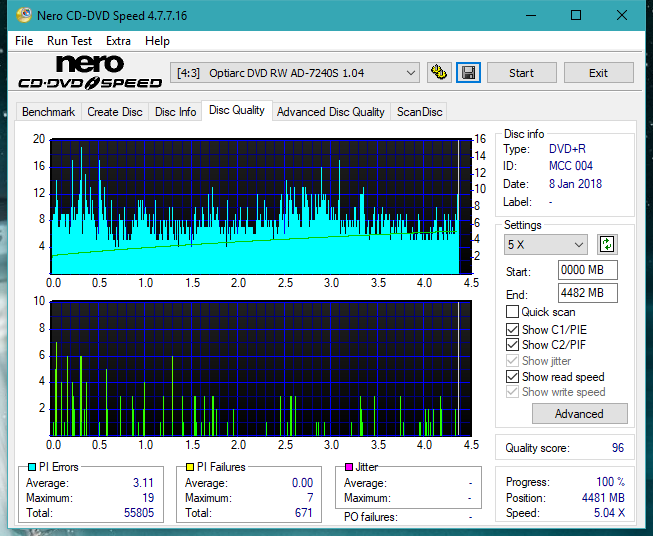The width and height of the screenshot is (653, 536).
Task: Open the Help menu
Action: [157, 41]
